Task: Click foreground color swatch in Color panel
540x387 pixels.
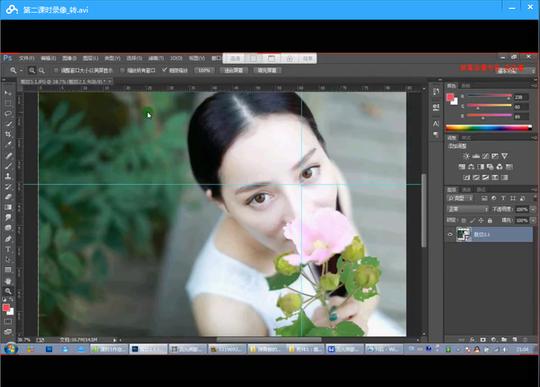Action: click(450, 97)
